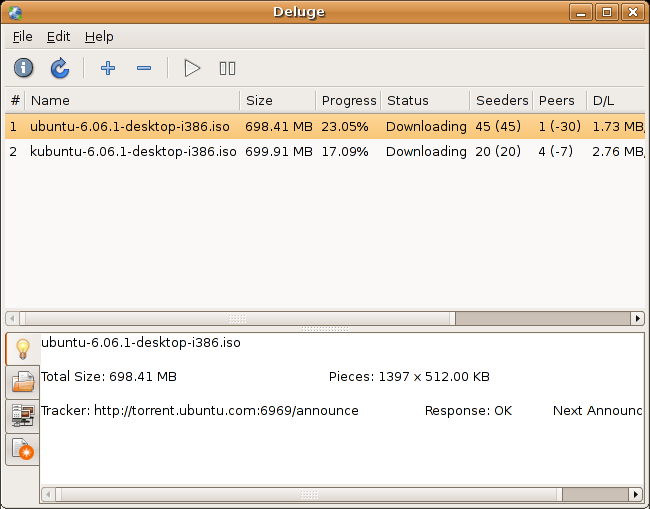Sort by Size column header

(278, 101)
